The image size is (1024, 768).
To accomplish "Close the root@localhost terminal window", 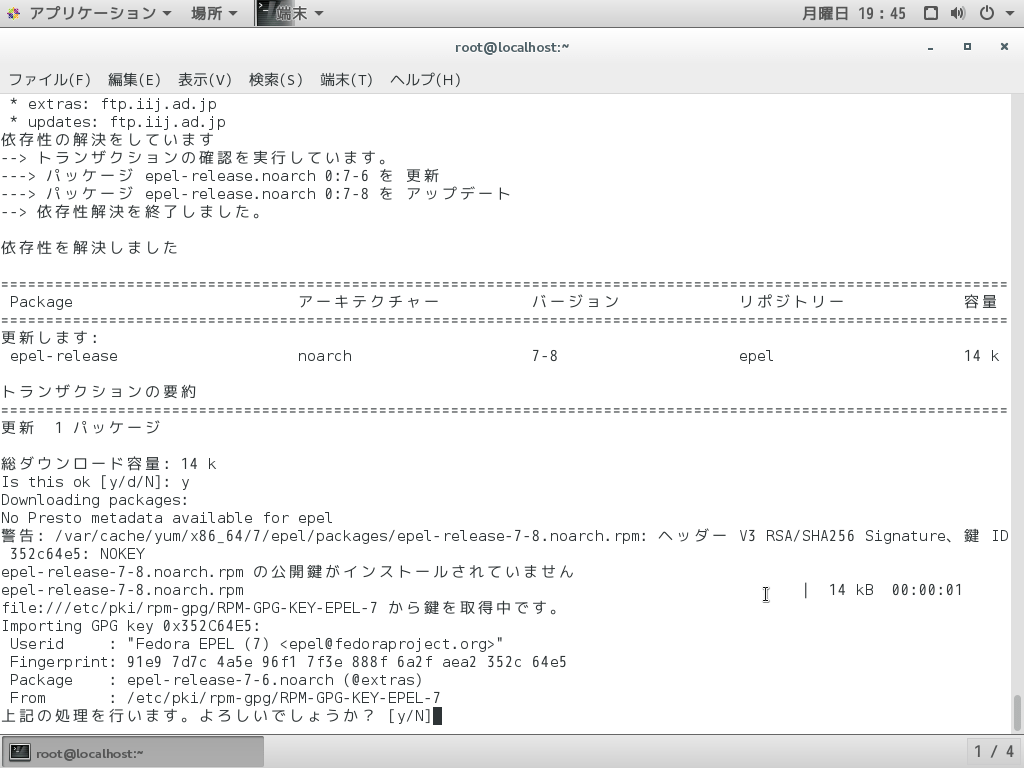I will point(1004,47).
